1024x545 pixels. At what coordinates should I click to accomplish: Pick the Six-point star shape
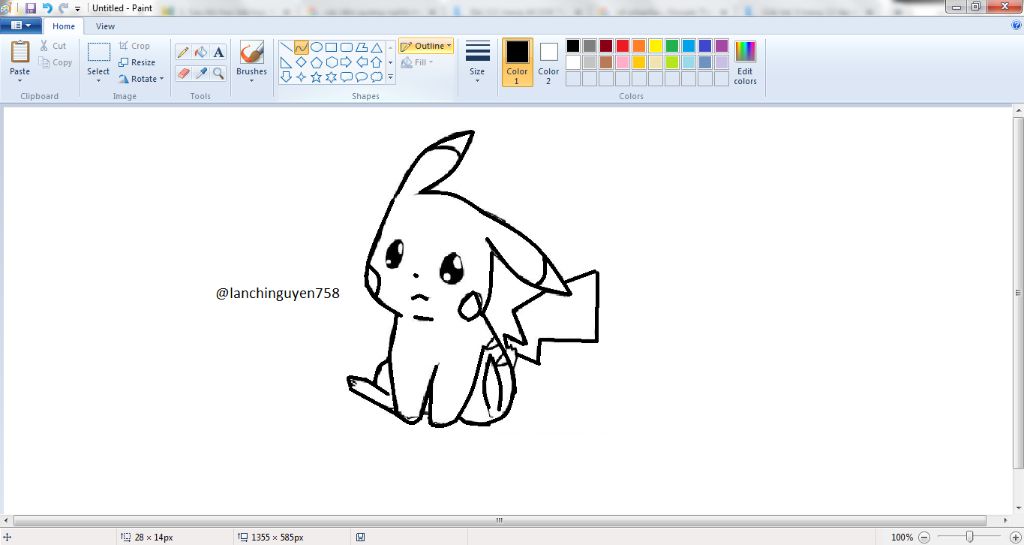coord(331,77)
